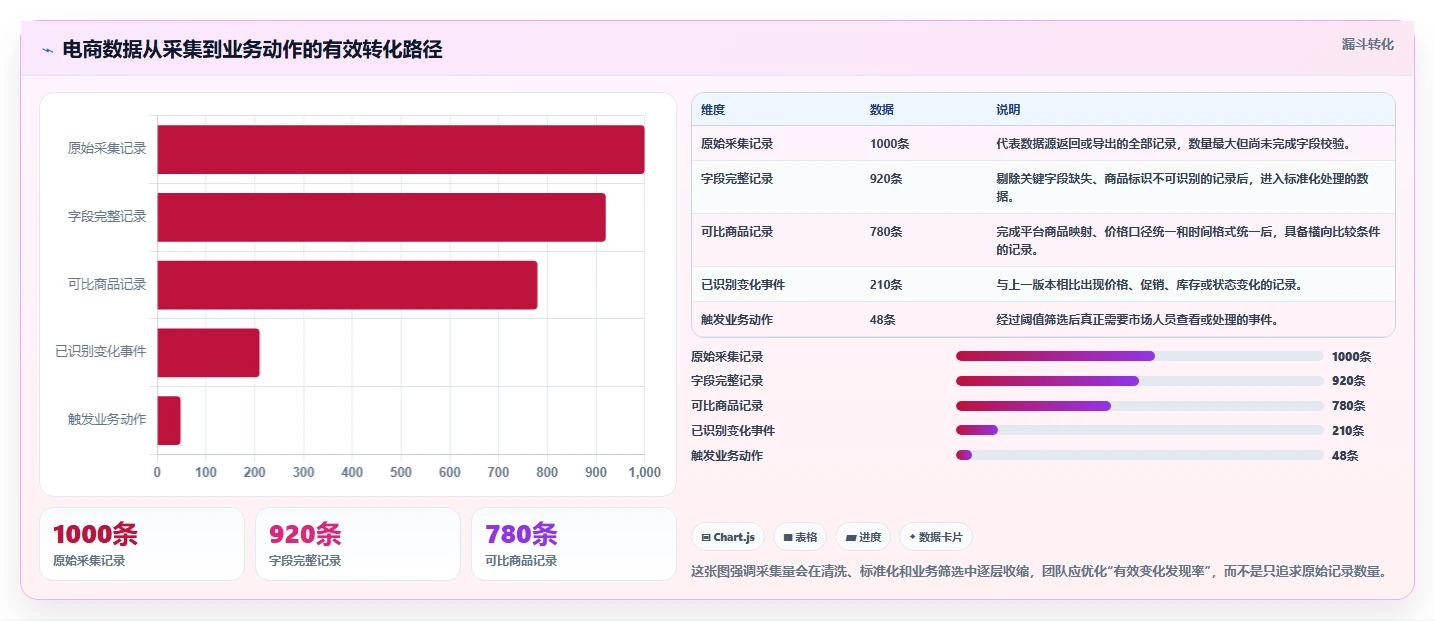
Task: Click the 可比商品记录 progress bar showing 780条
Action: 1140,406
